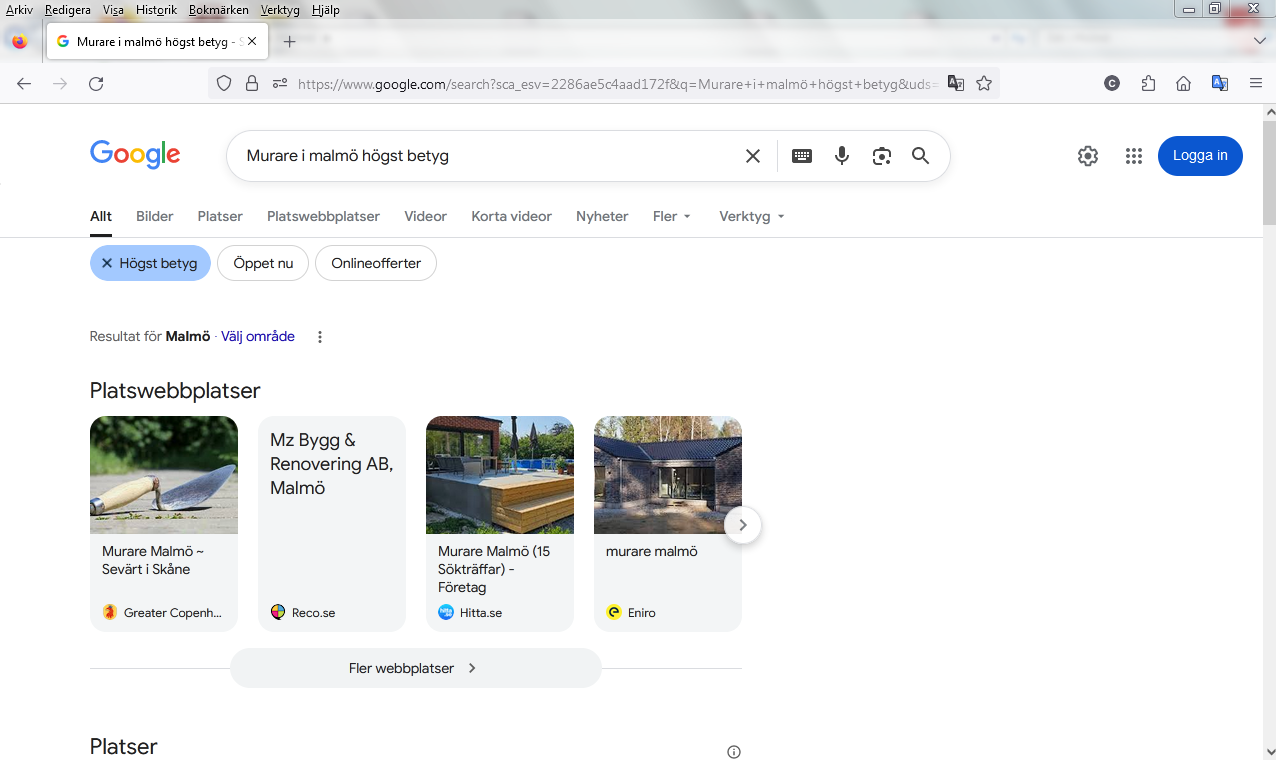Open the Bokmärken menu
Screen dimensions: 1276x760
click(217, 10)
